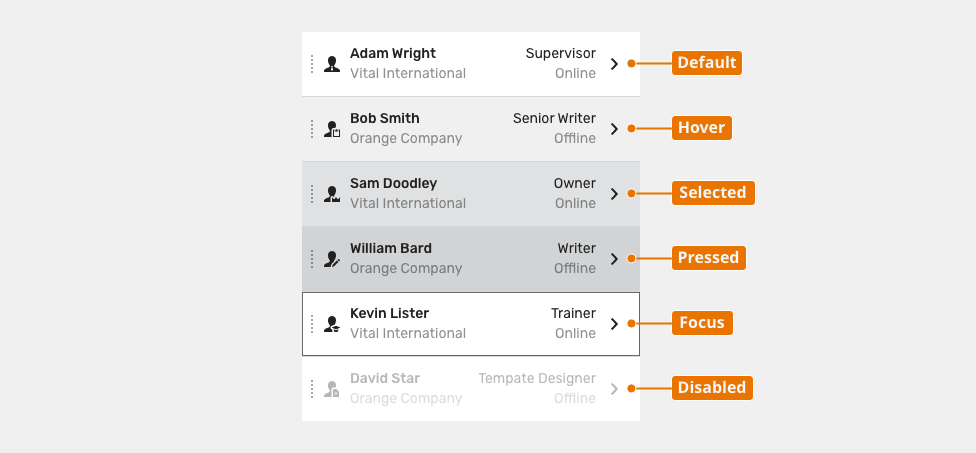This screenshot has height=453, width=976.
Task: Select the Kevin Lister name text
Action: (x=390, y=313)
